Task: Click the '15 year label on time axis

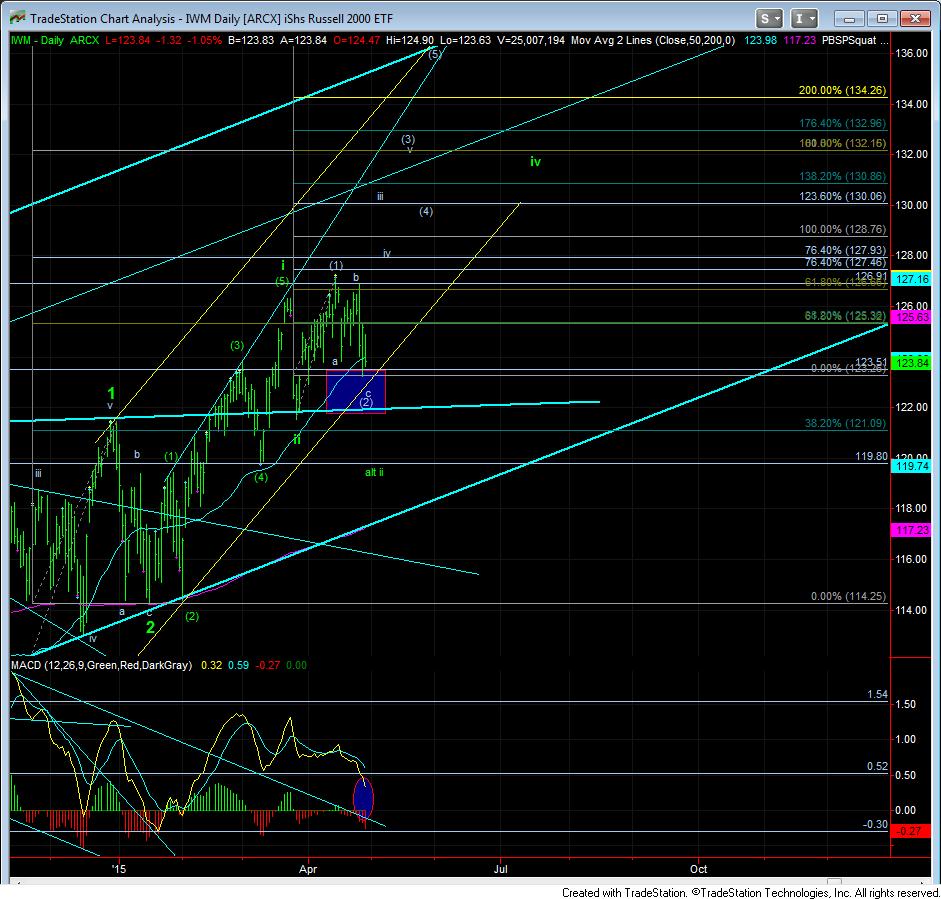Action: coord(119,869)
